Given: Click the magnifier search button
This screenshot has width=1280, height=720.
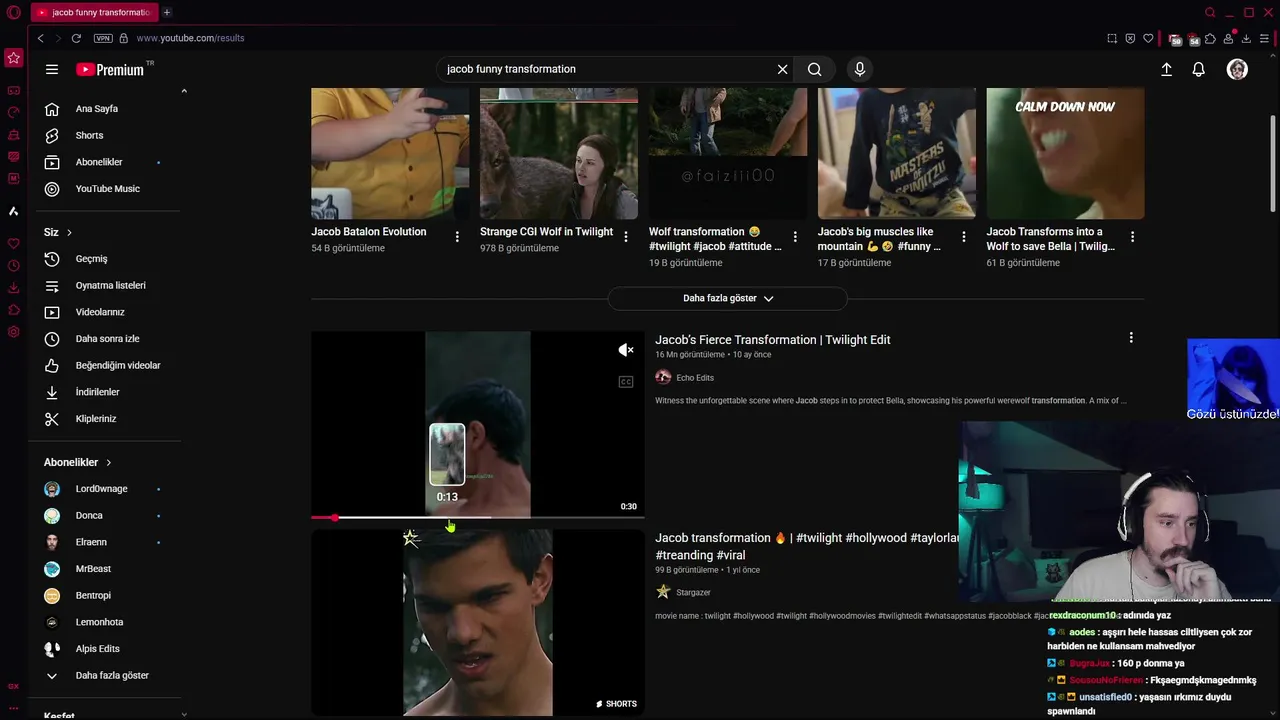Looking at the screenshot, I should 815,69.
